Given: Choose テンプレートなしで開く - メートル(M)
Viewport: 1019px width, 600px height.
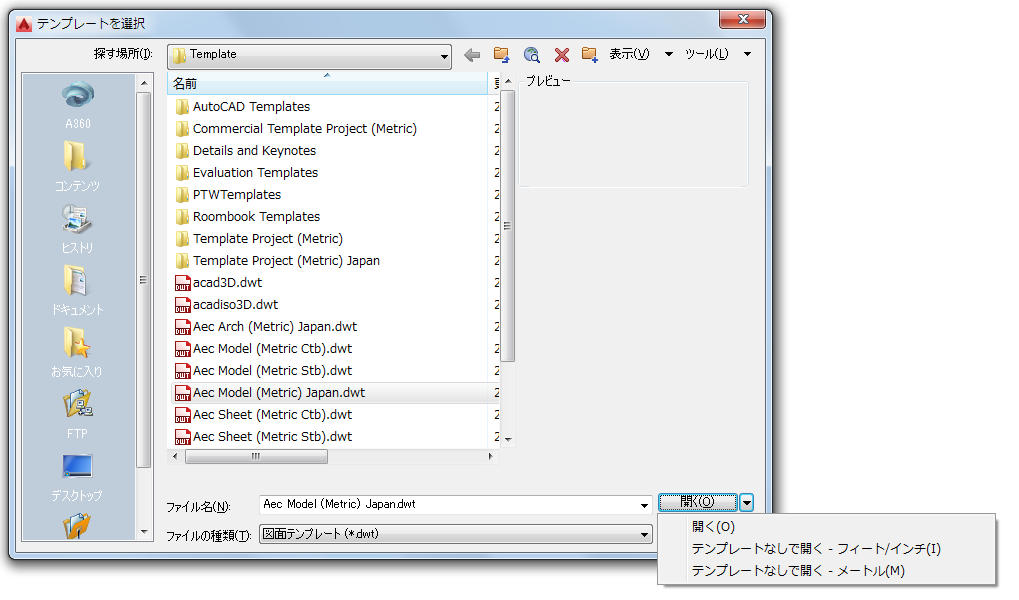Looking at the screenshot, I should (798, 571).
